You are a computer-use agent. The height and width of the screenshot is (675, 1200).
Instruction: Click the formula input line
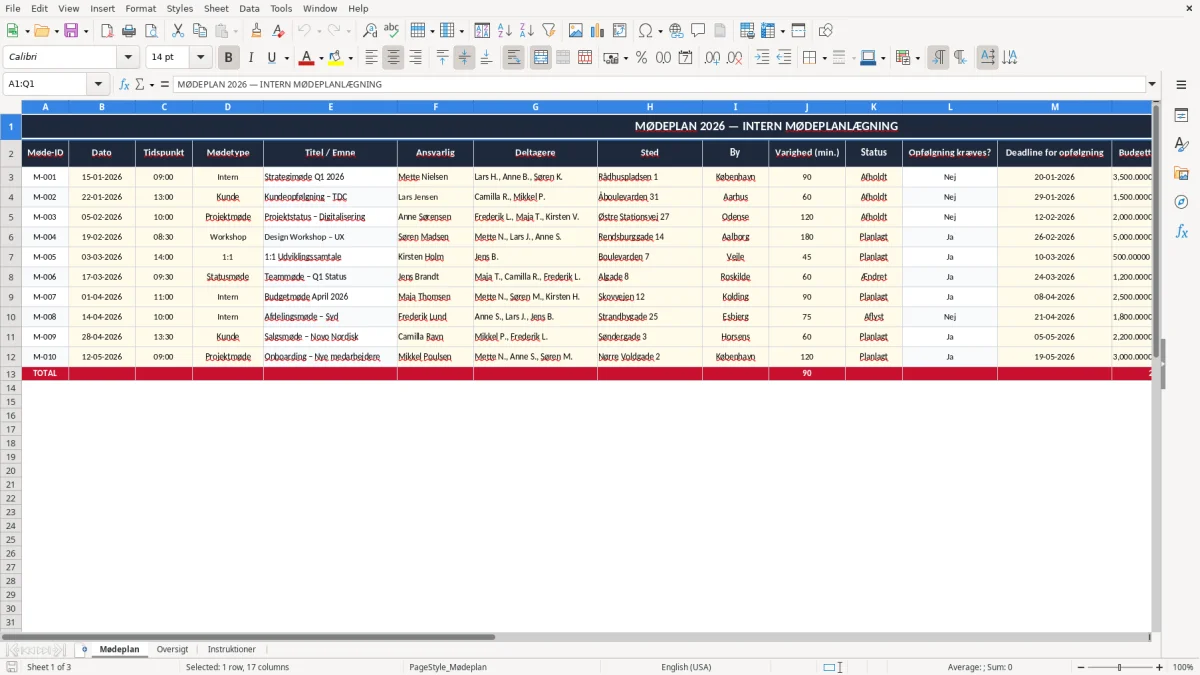(x=658, y=84)
